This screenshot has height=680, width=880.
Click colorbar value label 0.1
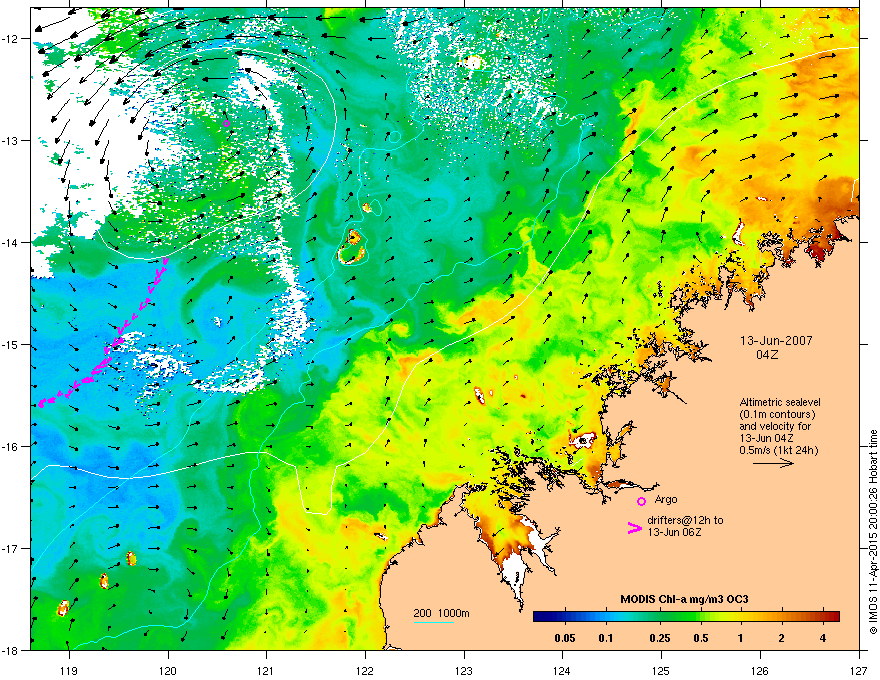[606, 638]
